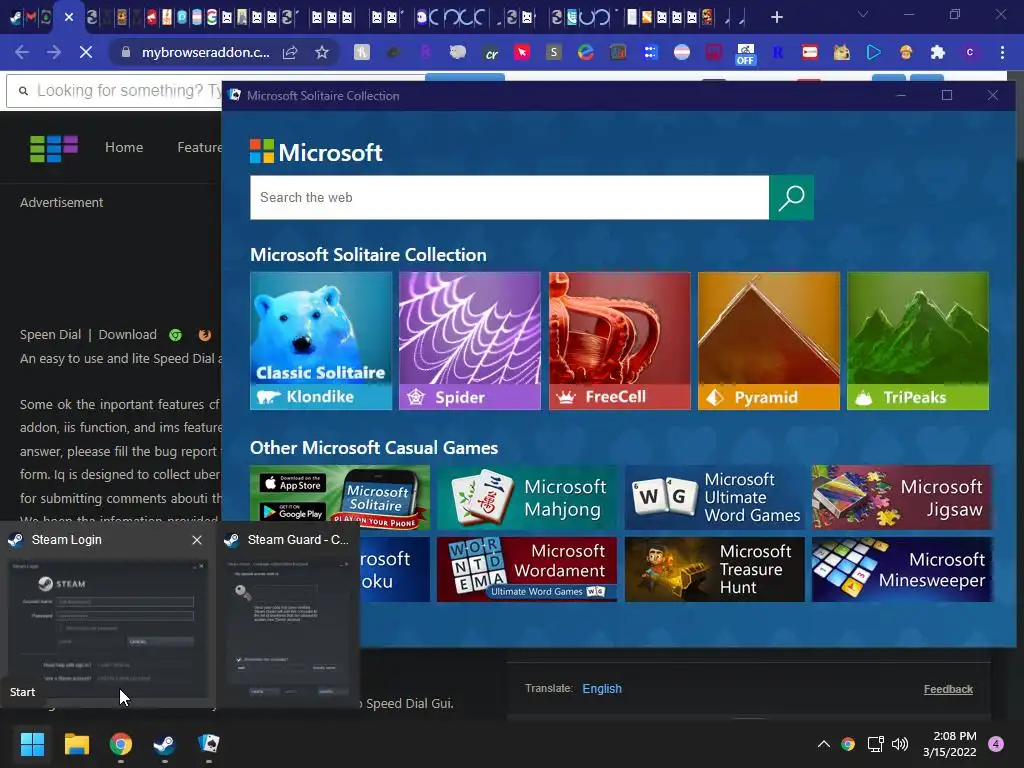Launch the TriPeaks solitaire tile

coord(918,341)
